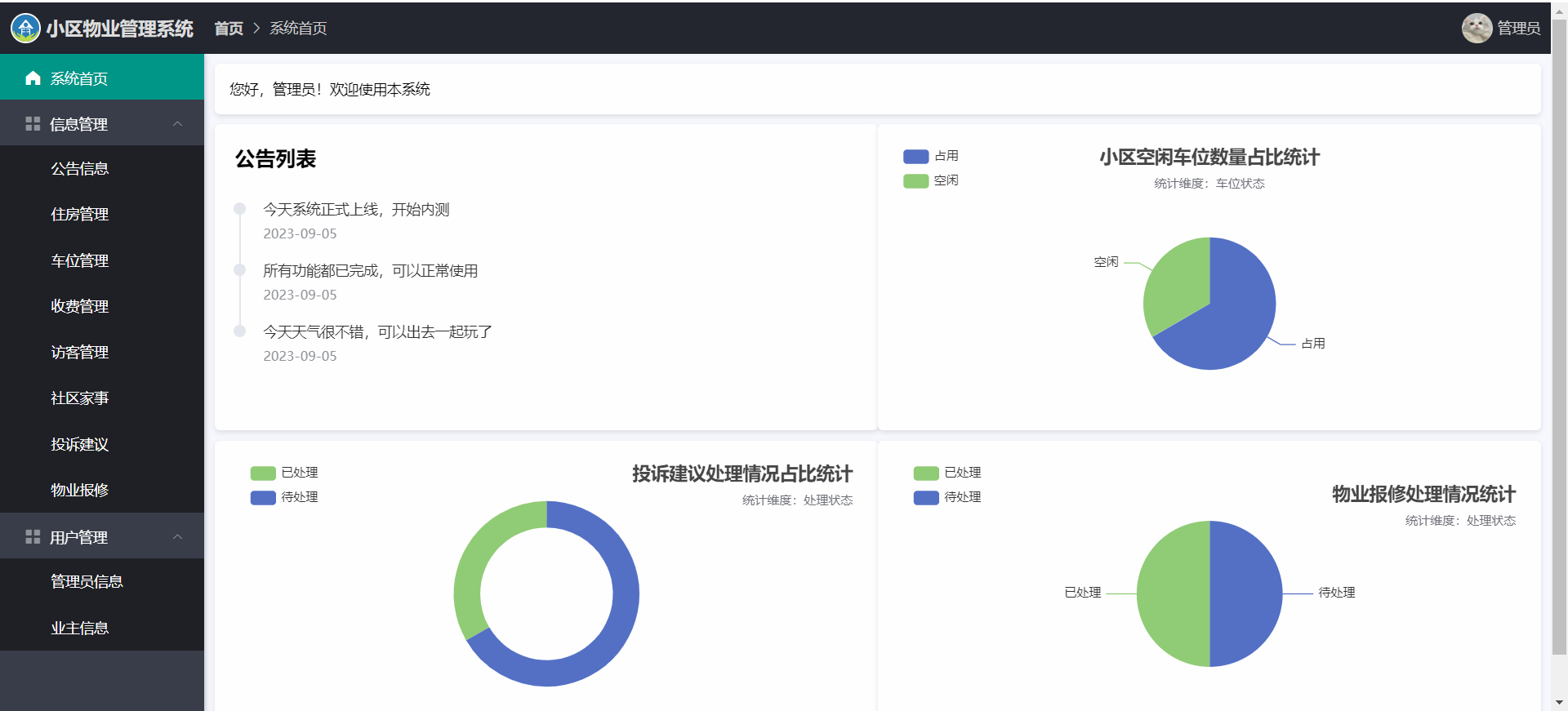Toggle 已处理 legend in repair chart

[x=947, y=473]
